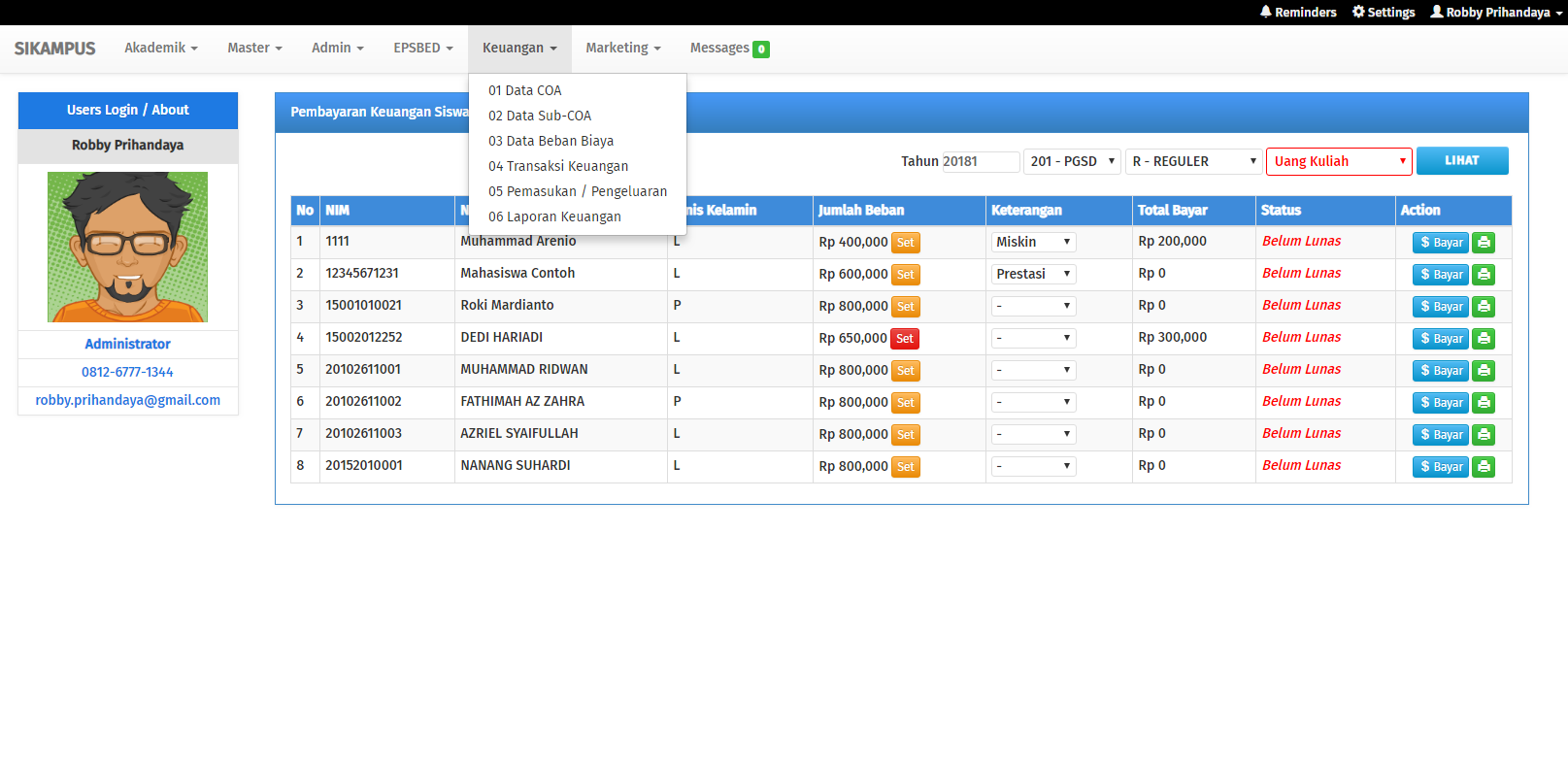Click the print icon for DEDI HARIADI row
This screenshot has width=1568, height=766.
(1483, 339)
